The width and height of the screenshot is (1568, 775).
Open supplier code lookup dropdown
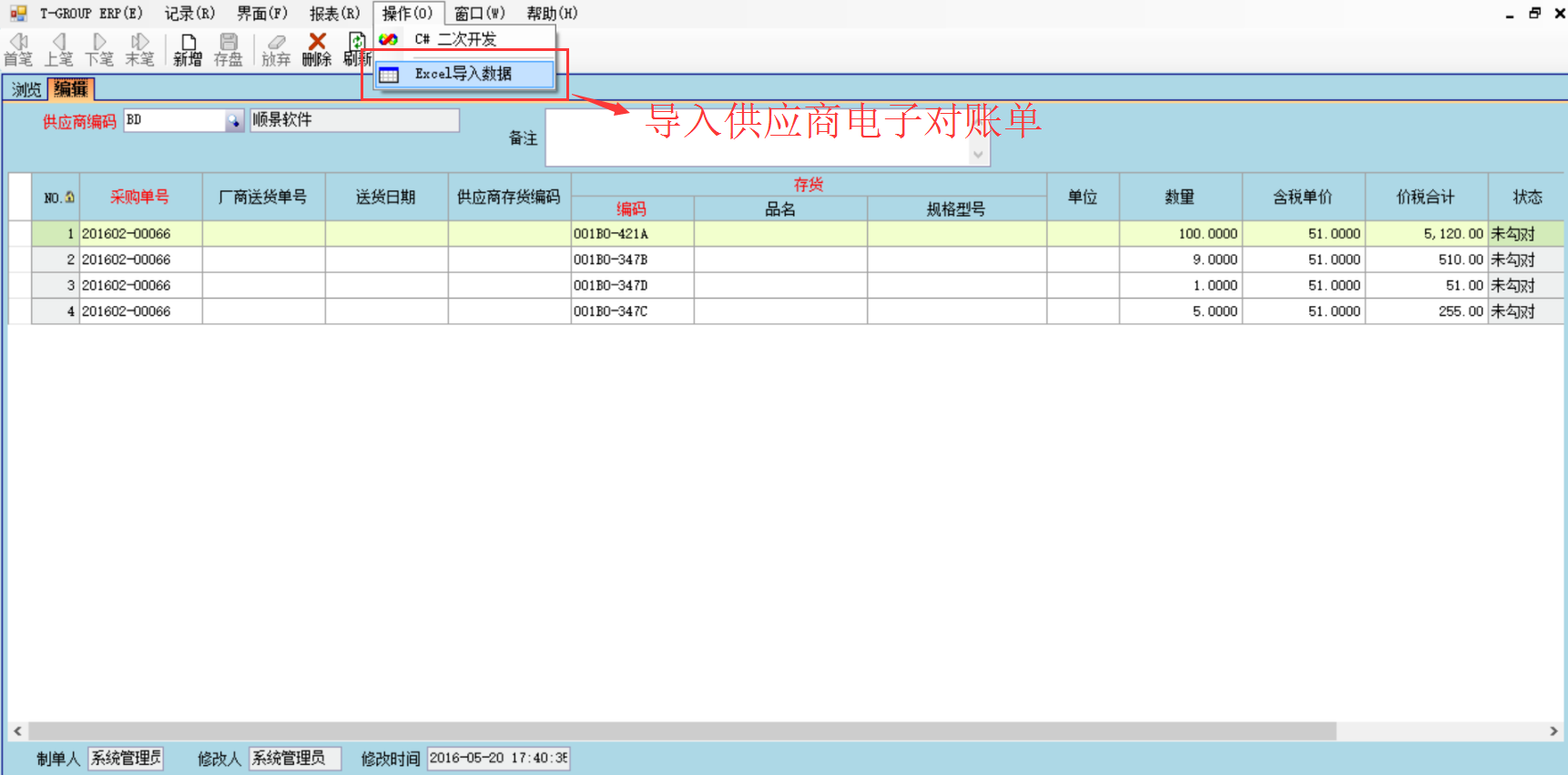[235, 121]
